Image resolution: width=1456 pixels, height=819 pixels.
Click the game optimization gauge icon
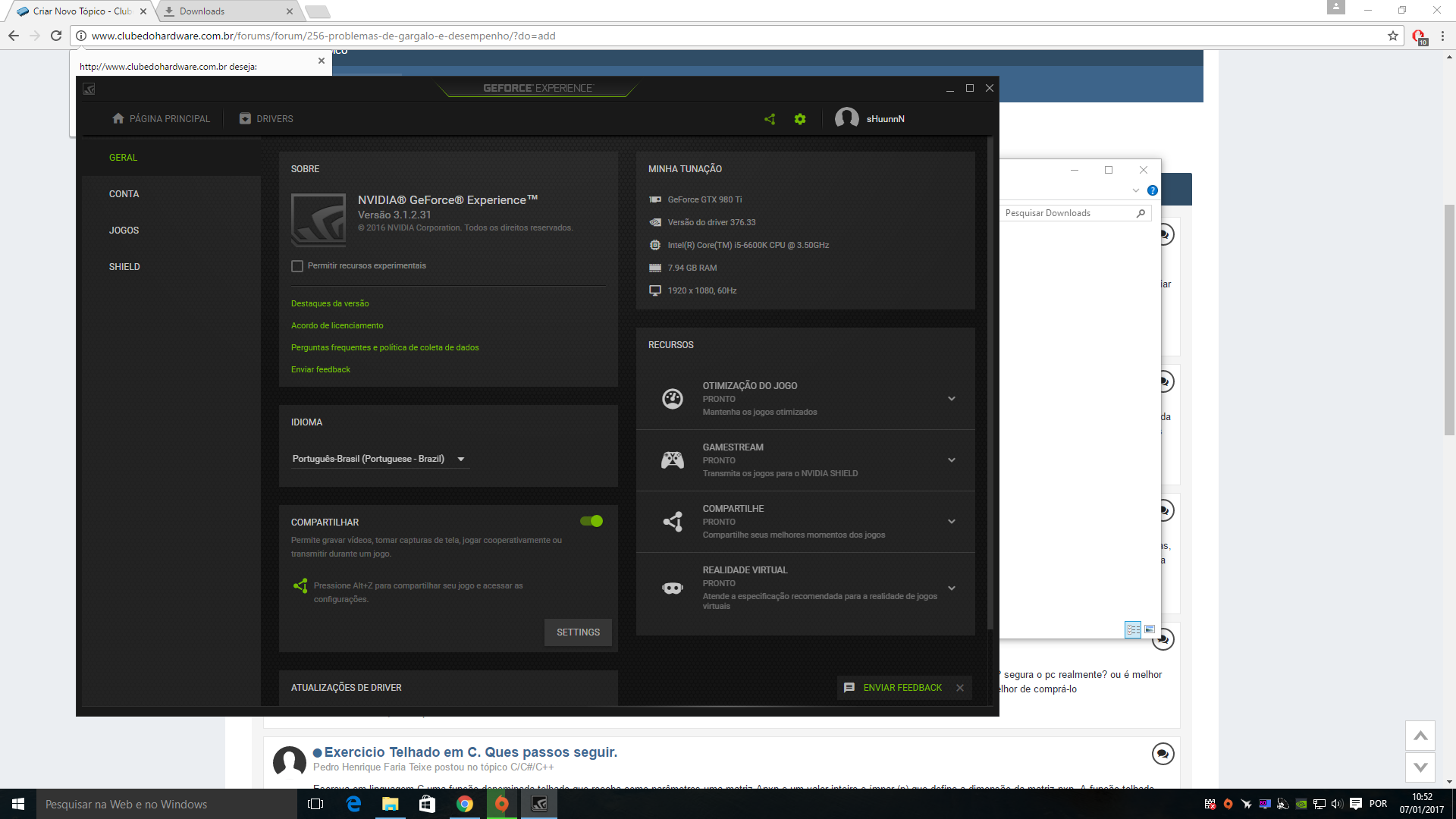(x=673, y=398)
